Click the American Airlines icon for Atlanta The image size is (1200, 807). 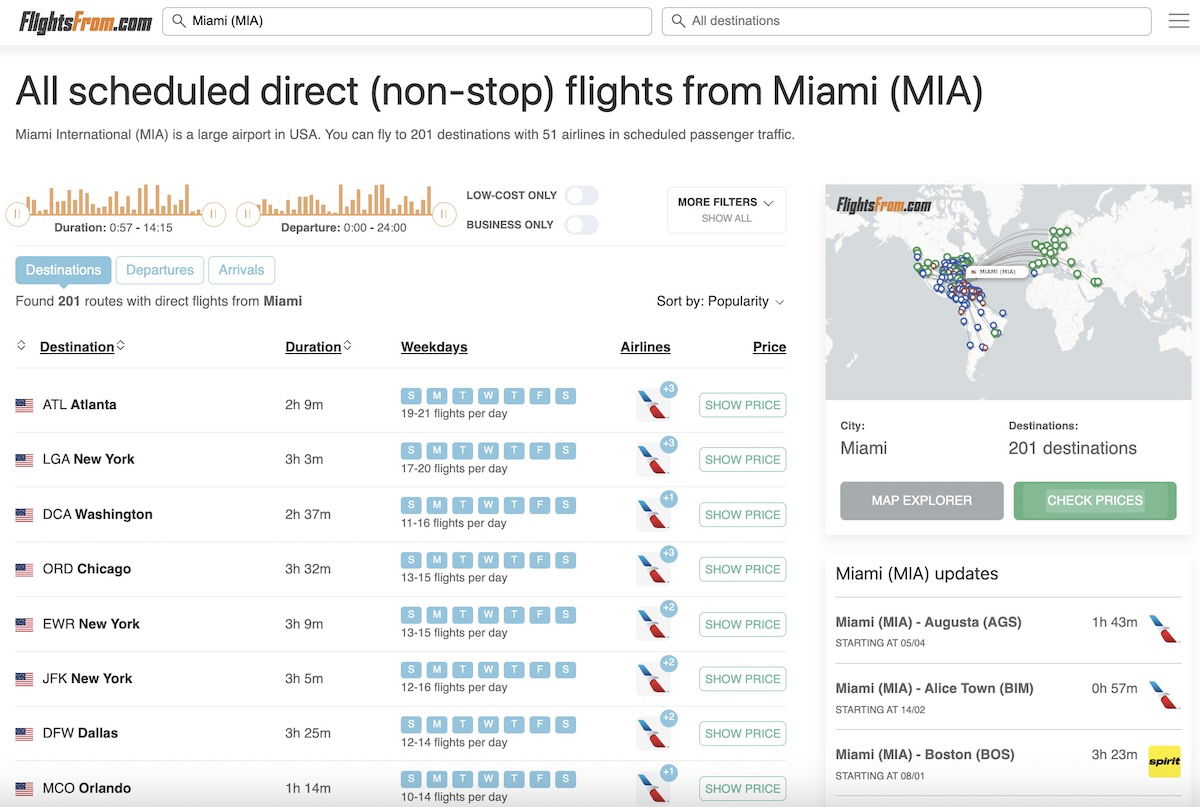[x=653, y=405]
